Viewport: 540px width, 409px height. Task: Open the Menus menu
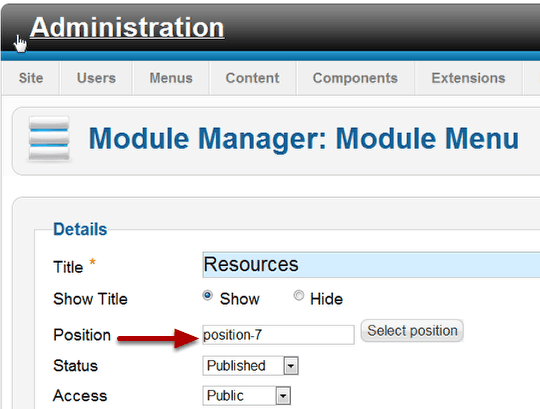tap(171, 78)
